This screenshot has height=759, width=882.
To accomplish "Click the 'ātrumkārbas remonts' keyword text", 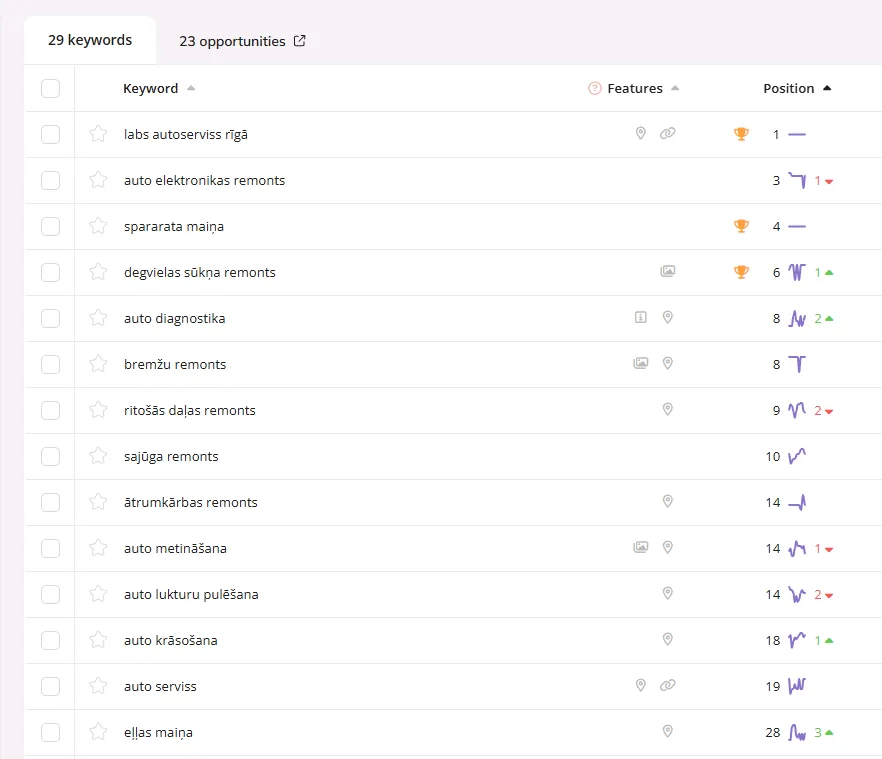I will coord(191,502).
